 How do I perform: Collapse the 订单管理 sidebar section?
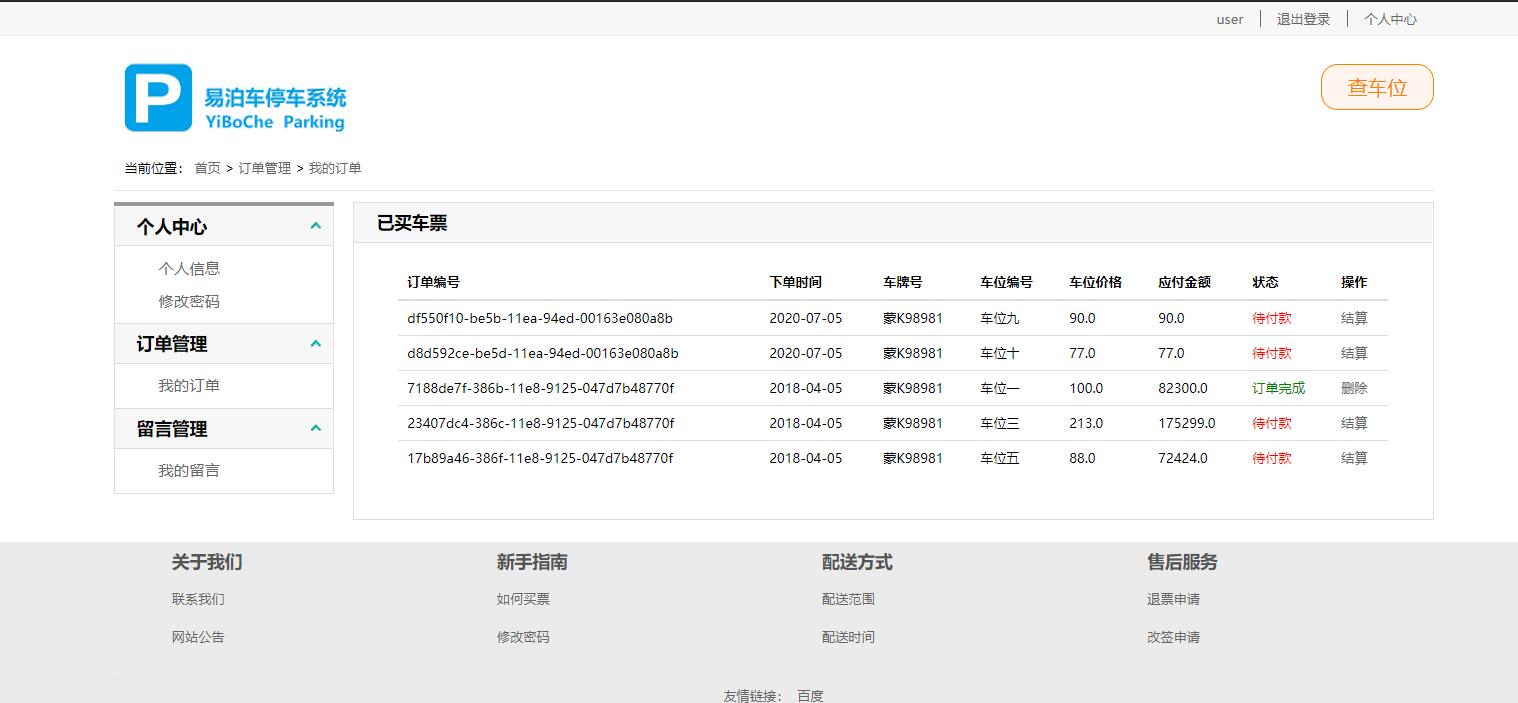(x=316, y=343)
